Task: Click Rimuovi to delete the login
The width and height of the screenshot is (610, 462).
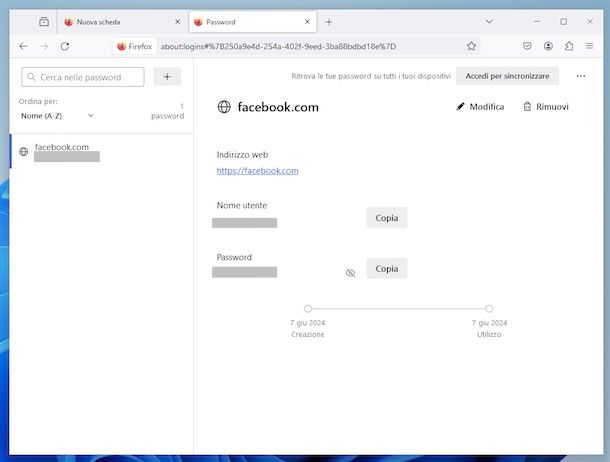Action: [546, 107]
